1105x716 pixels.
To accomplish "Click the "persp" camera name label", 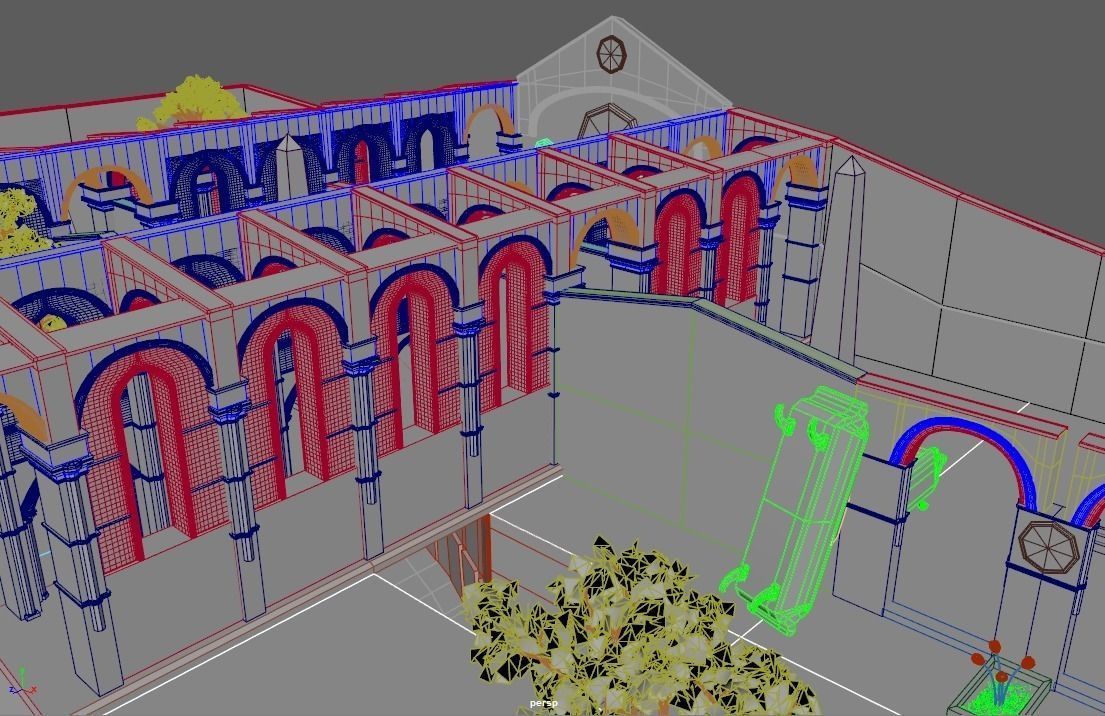I will click(543, 703).
